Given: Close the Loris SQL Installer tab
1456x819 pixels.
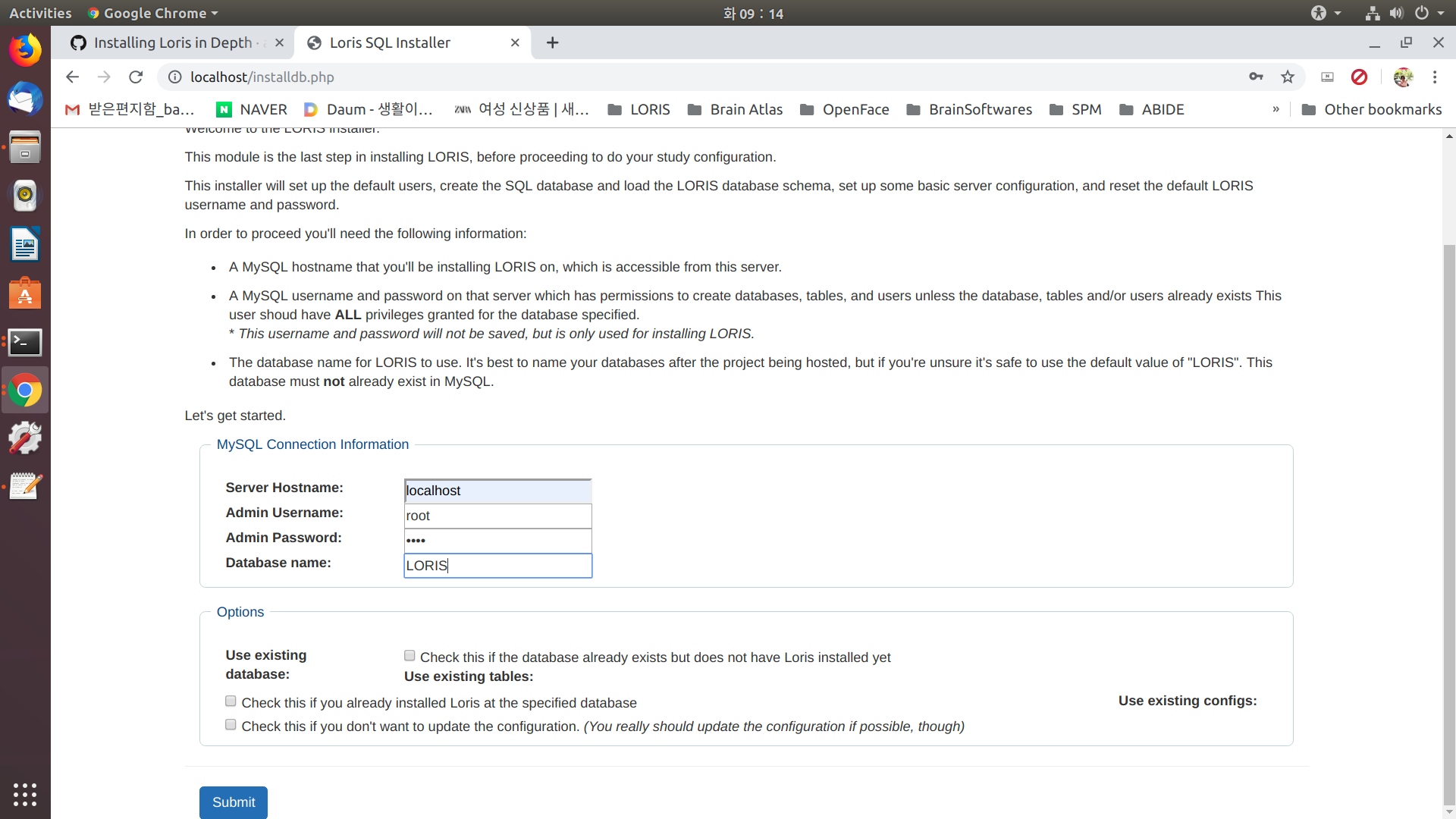Looking at the screenshot, I should coord(515,42).
